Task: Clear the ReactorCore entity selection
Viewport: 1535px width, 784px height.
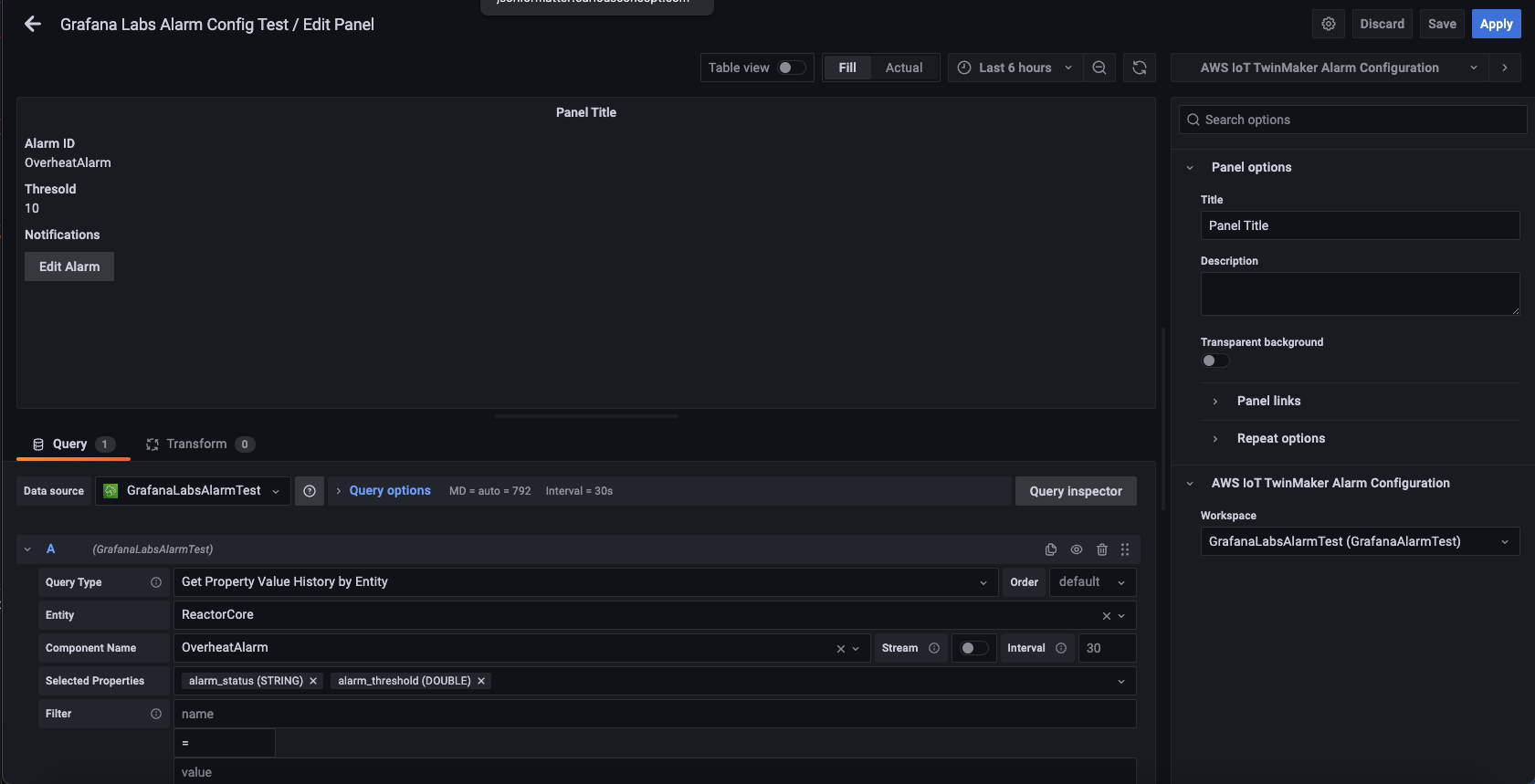Action: [x=1106, y=616]
